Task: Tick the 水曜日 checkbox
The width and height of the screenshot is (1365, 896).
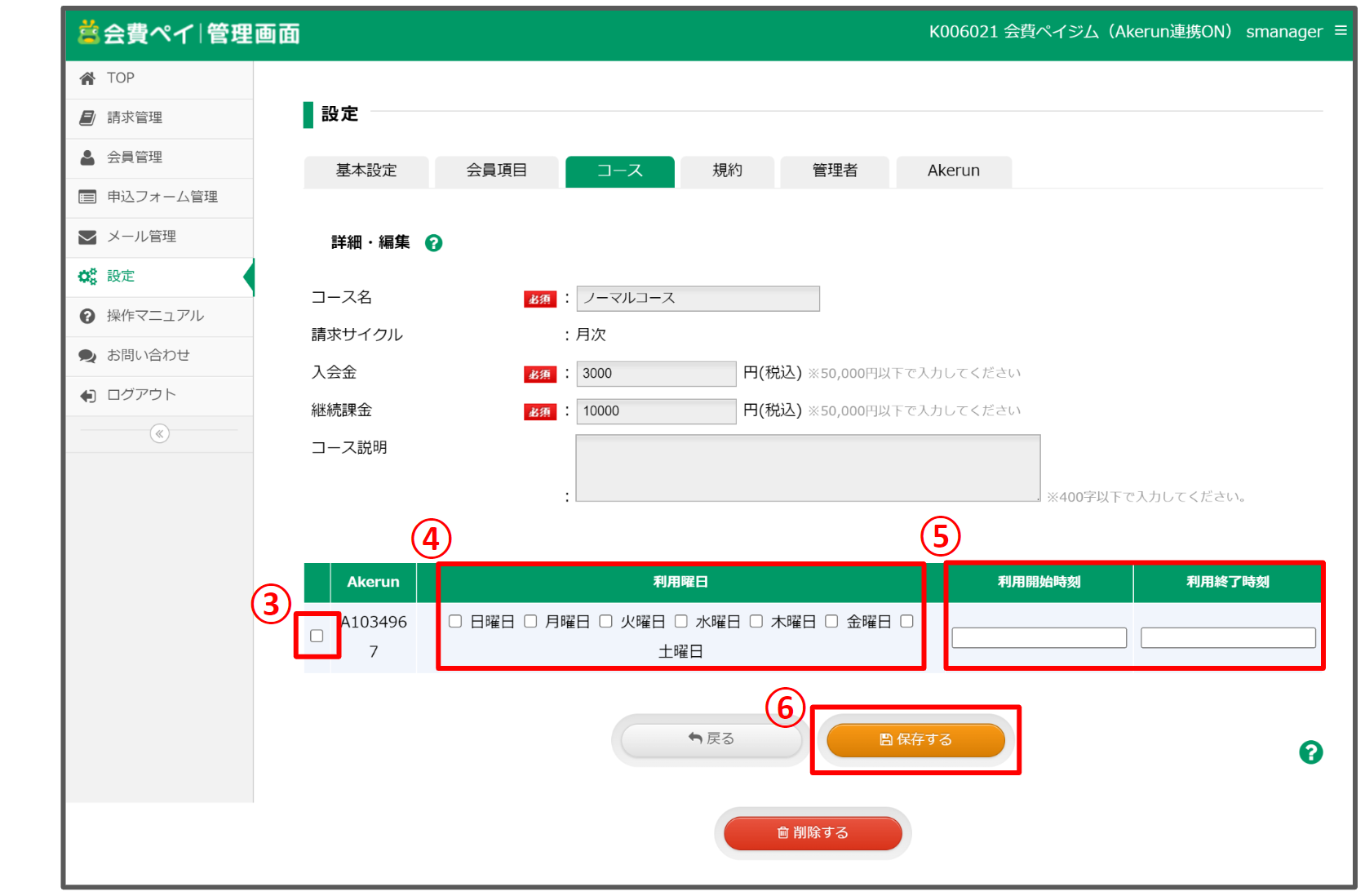Action: (x=681, y=622)
